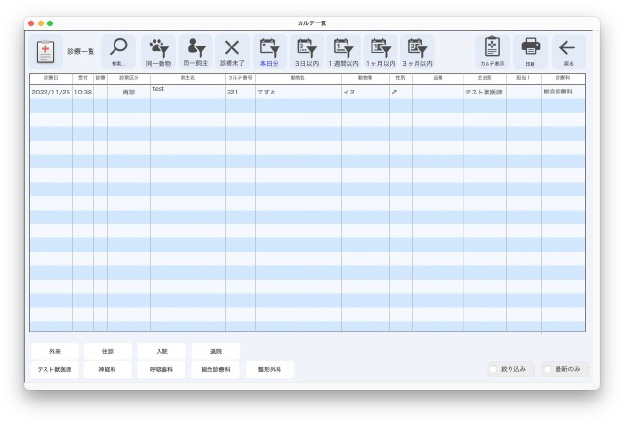Open カルテ表示 clipboard icon
The width and height of the screenshot is (627, 430).
pos(492,50)
